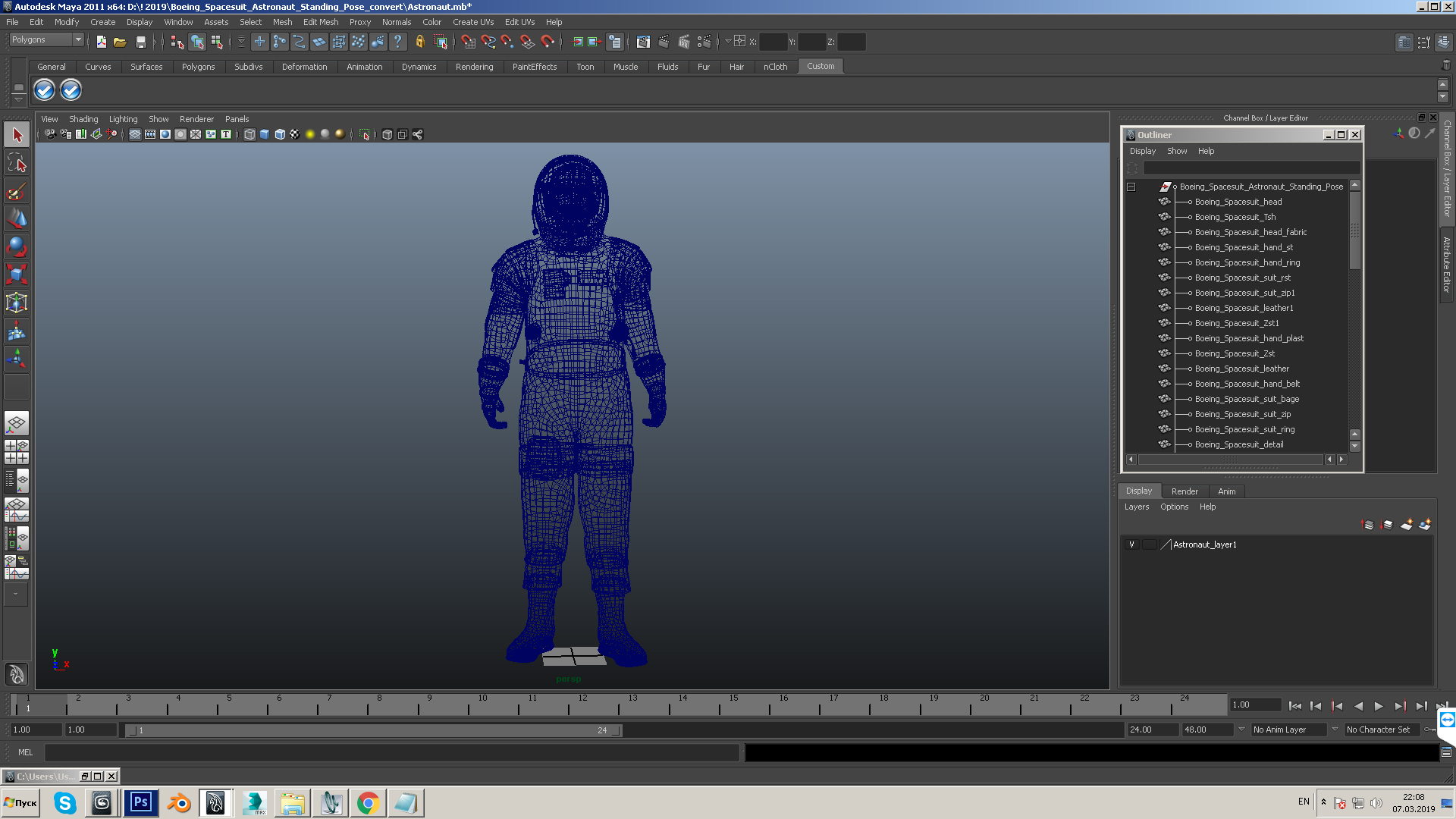Click the Rotate tool icon
The height and width of the screenshot is (819, 1456).
click(x=17, y=247)
